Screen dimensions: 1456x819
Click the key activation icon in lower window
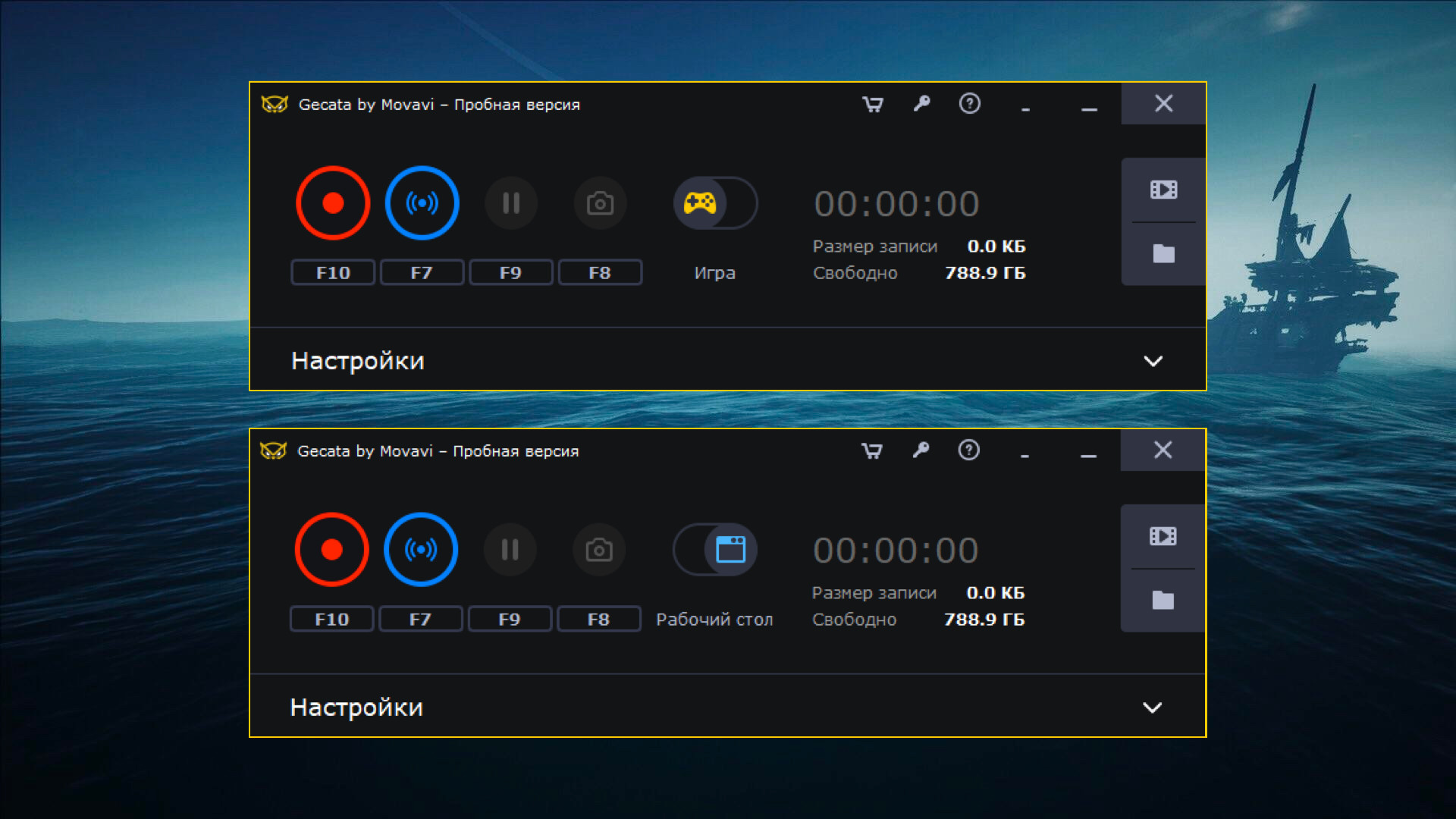point(921,450)
